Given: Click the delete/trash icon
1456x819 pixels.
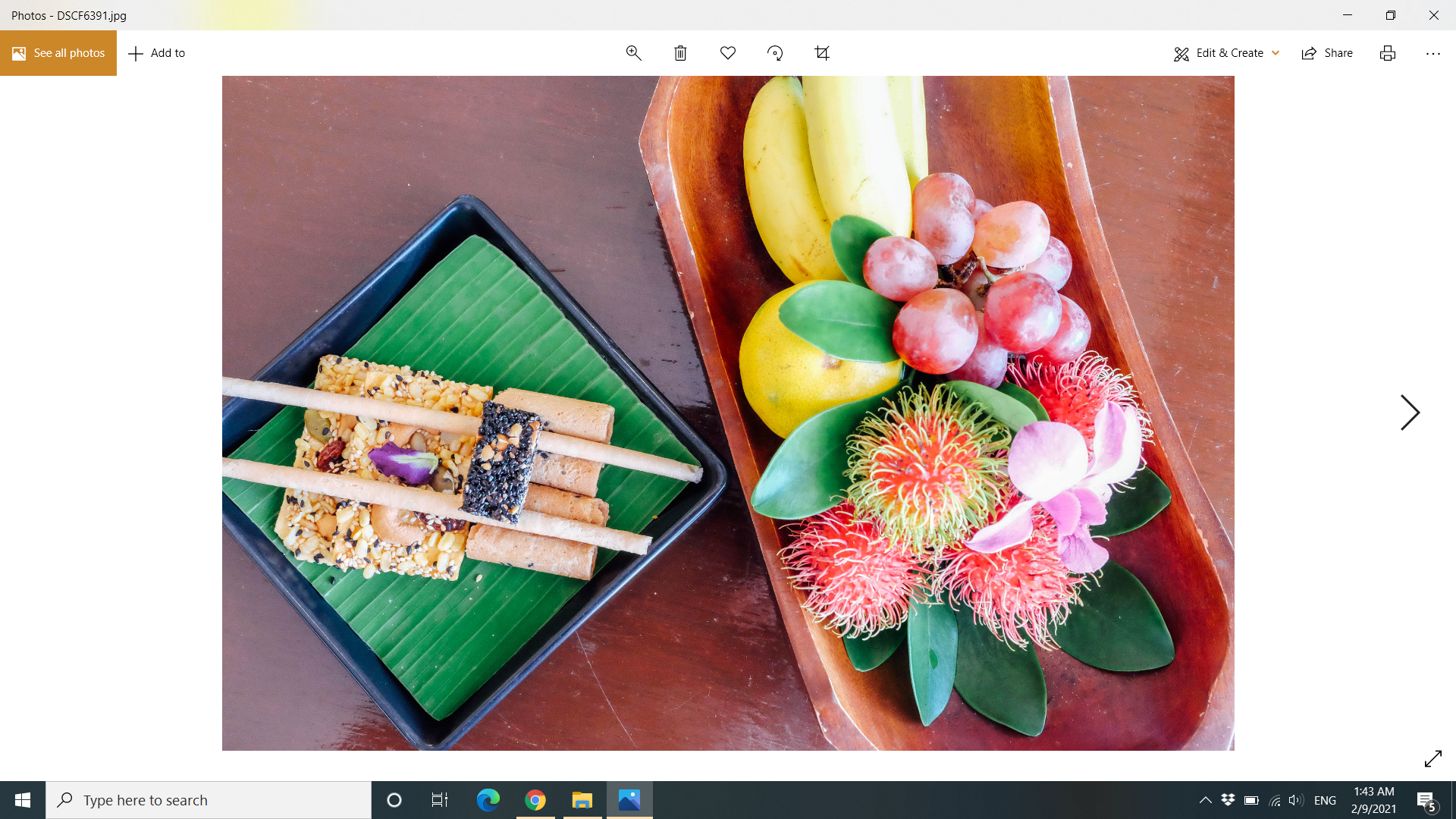Looking at the screenshot, I should point(680,52).
